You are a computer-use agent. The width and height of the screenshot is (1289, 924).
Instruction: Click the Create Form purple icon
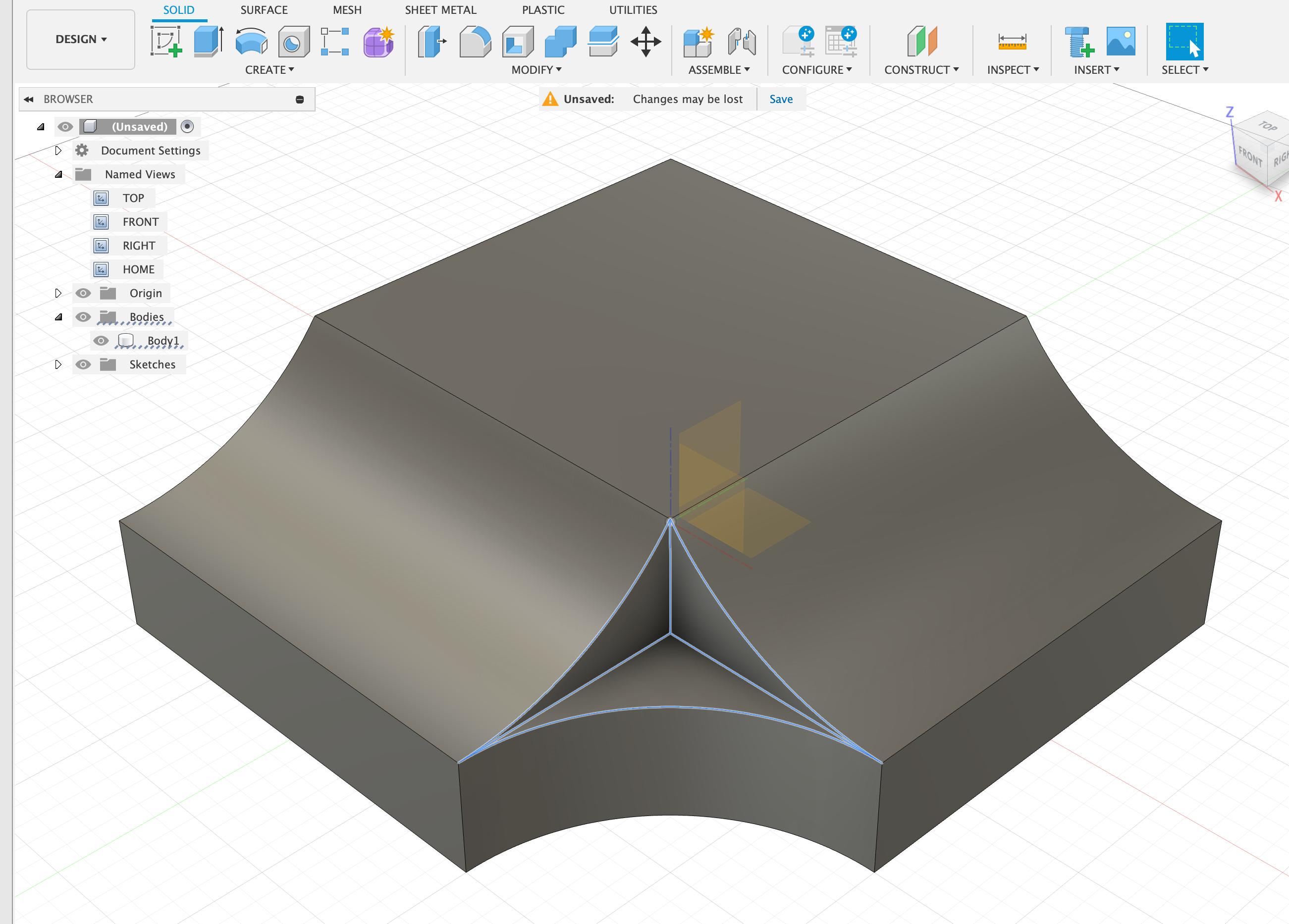tap(378, 42)
